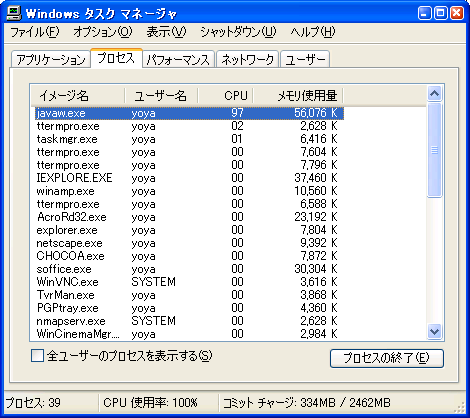Click the CPU value 97
470x418 pixels.
pos(237,113)
